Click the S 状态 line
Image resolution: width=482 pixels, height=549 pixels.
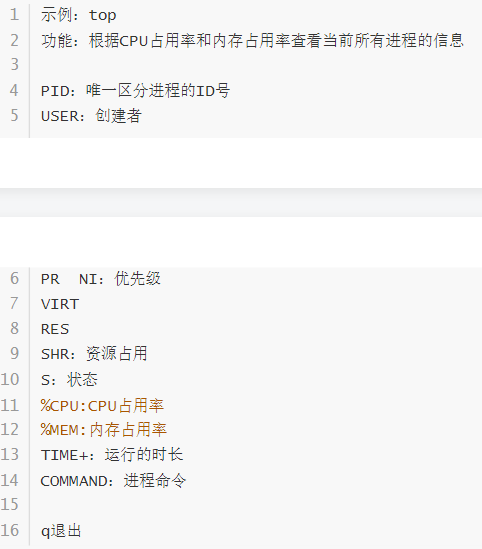tap(69, 380)
